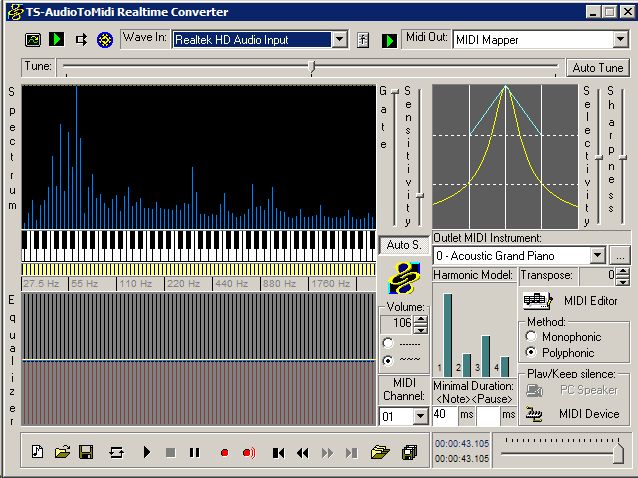Select the Polyphonic method

(532, 353)
